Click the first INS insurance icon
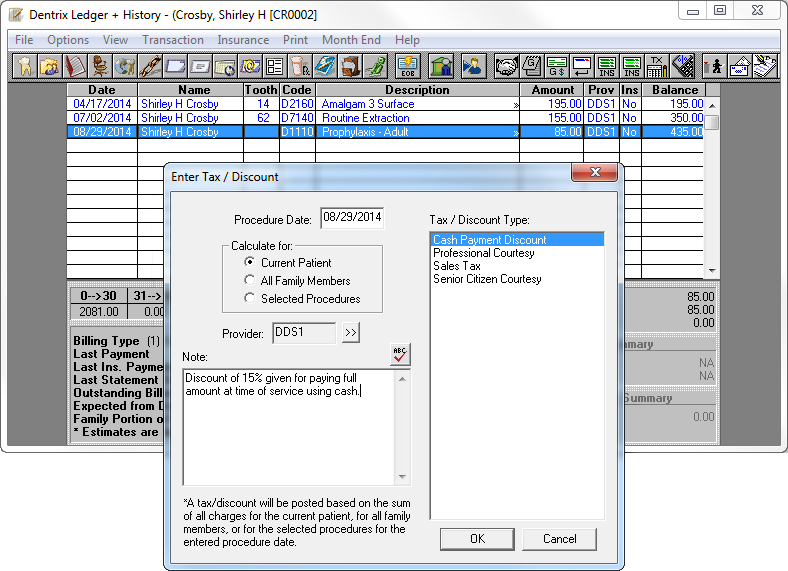 point(607,66)
